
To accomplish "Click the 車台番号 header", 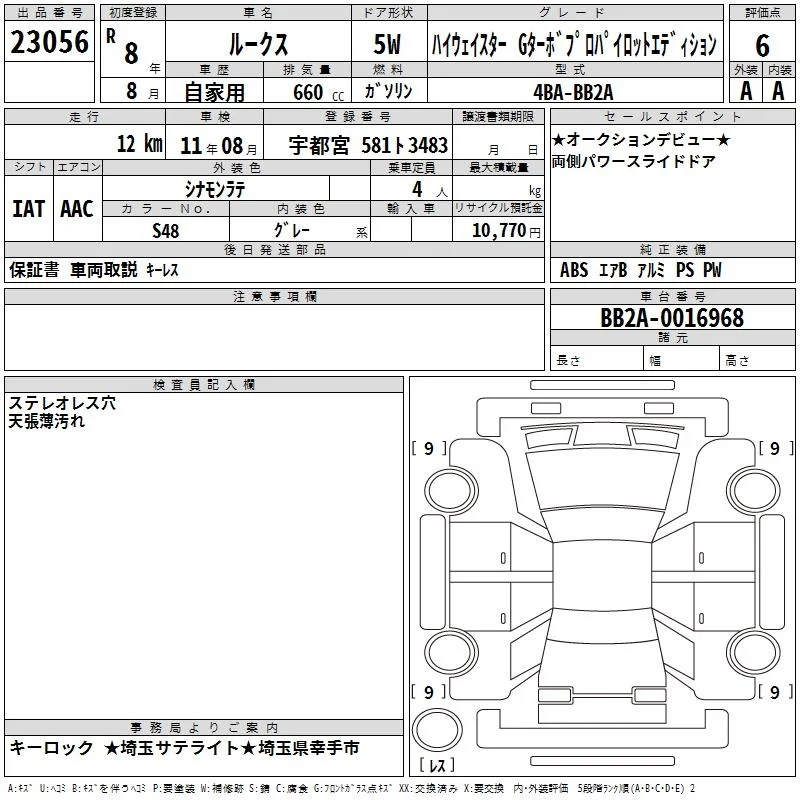I will (672, 296).
